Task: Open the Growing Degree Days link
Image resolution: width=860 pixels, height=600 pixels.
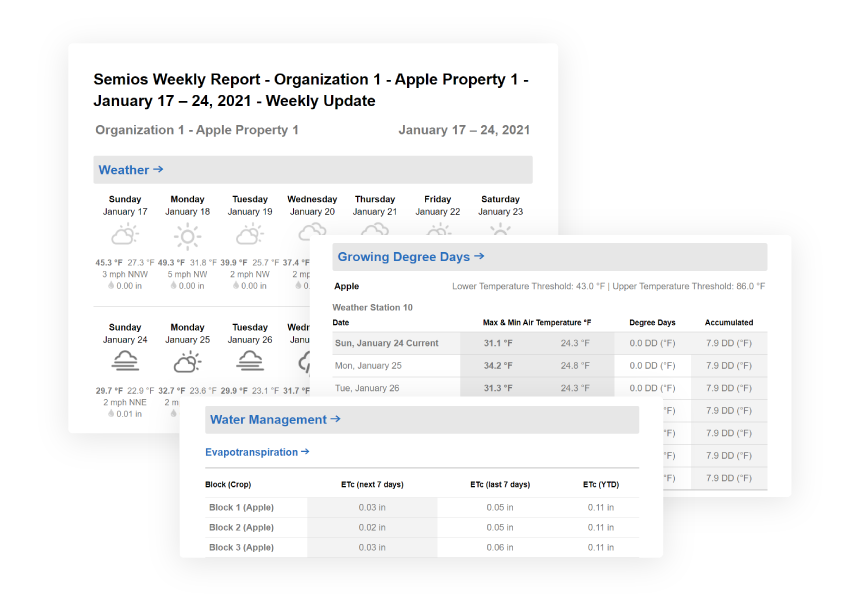Action: [x=410, y=257]
